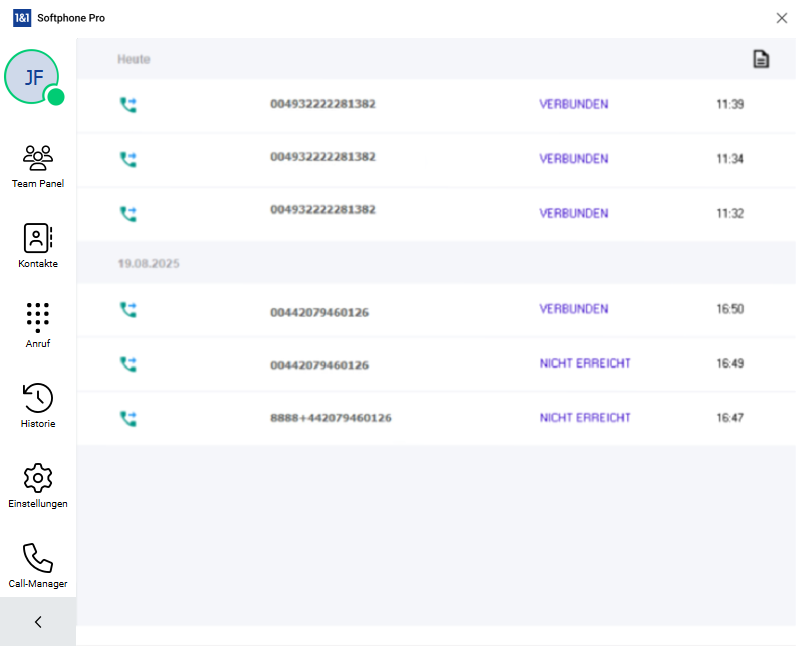Click call icon of the 11:34 entry
The image size is (796, 646).
[128, 158]
